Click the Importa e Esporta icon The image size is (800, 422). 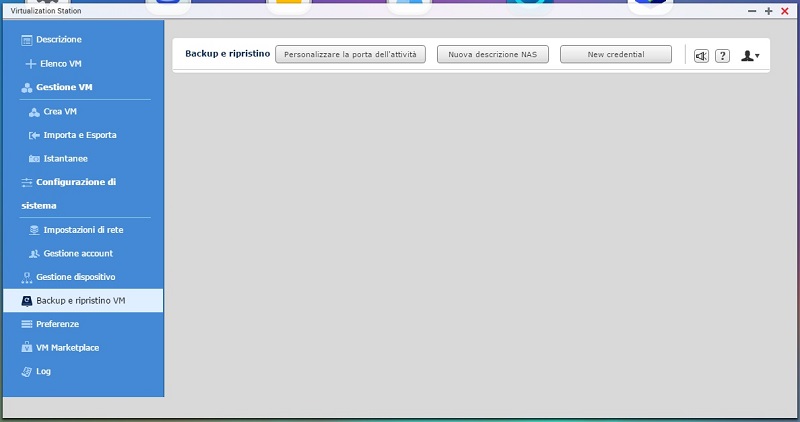click(x=34, y=135)
